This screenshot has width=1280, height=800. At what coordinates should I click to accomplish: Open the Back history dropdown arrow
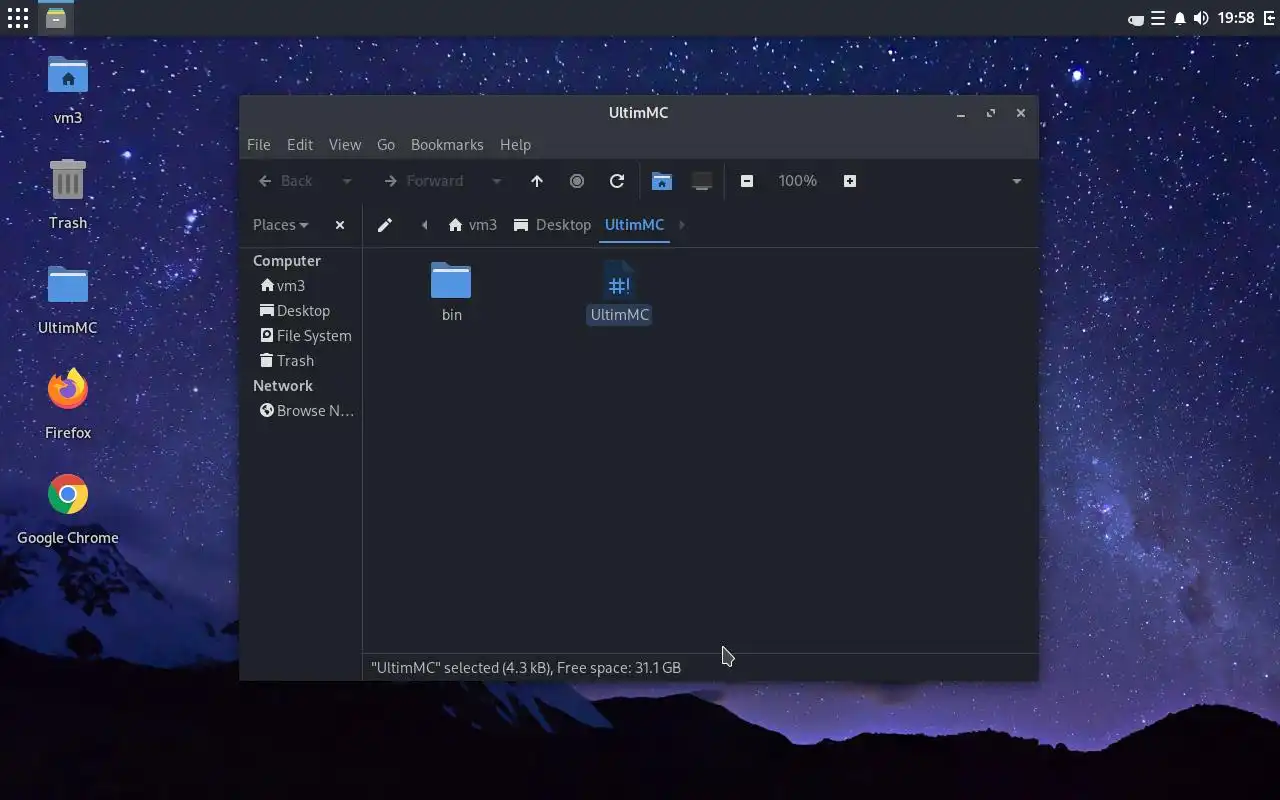click(x=347, y=181)
